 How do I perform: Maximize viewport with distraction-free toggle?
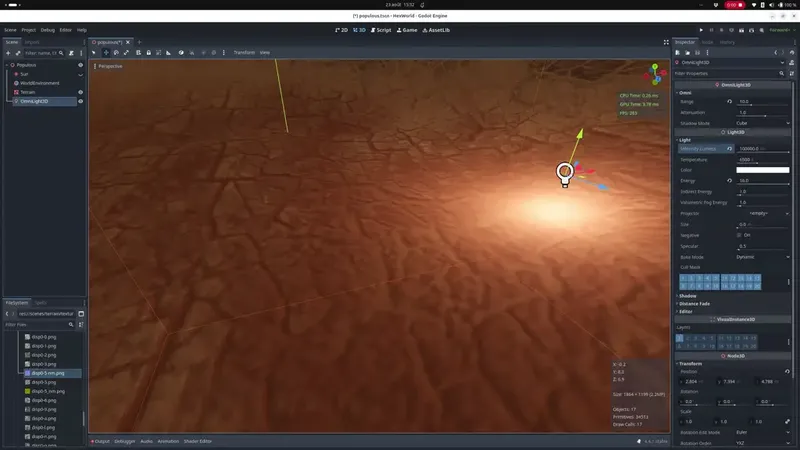(666, 42)
